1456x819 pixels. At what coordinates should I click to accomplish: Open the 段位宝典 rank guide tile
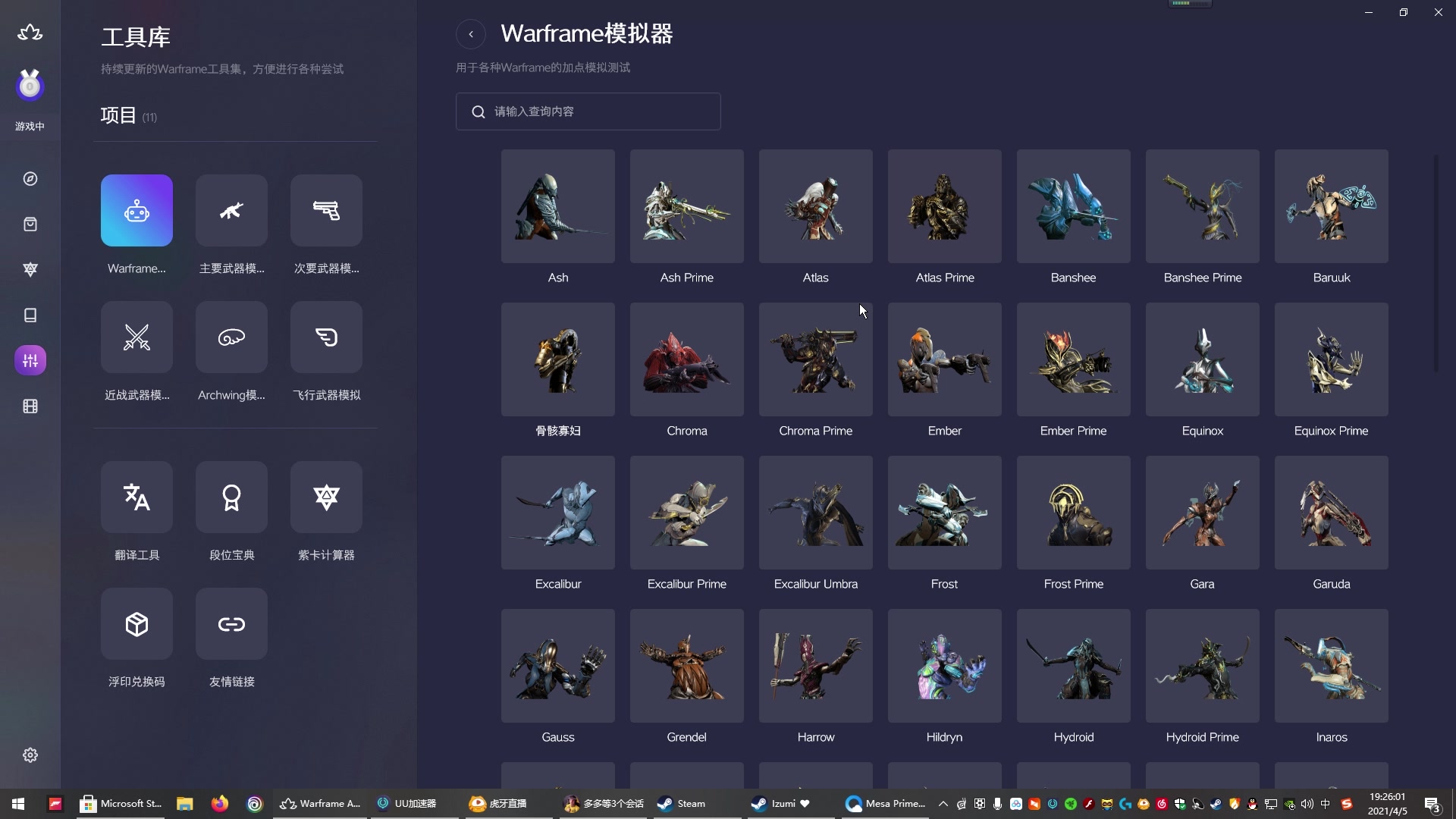pos(231,497)
